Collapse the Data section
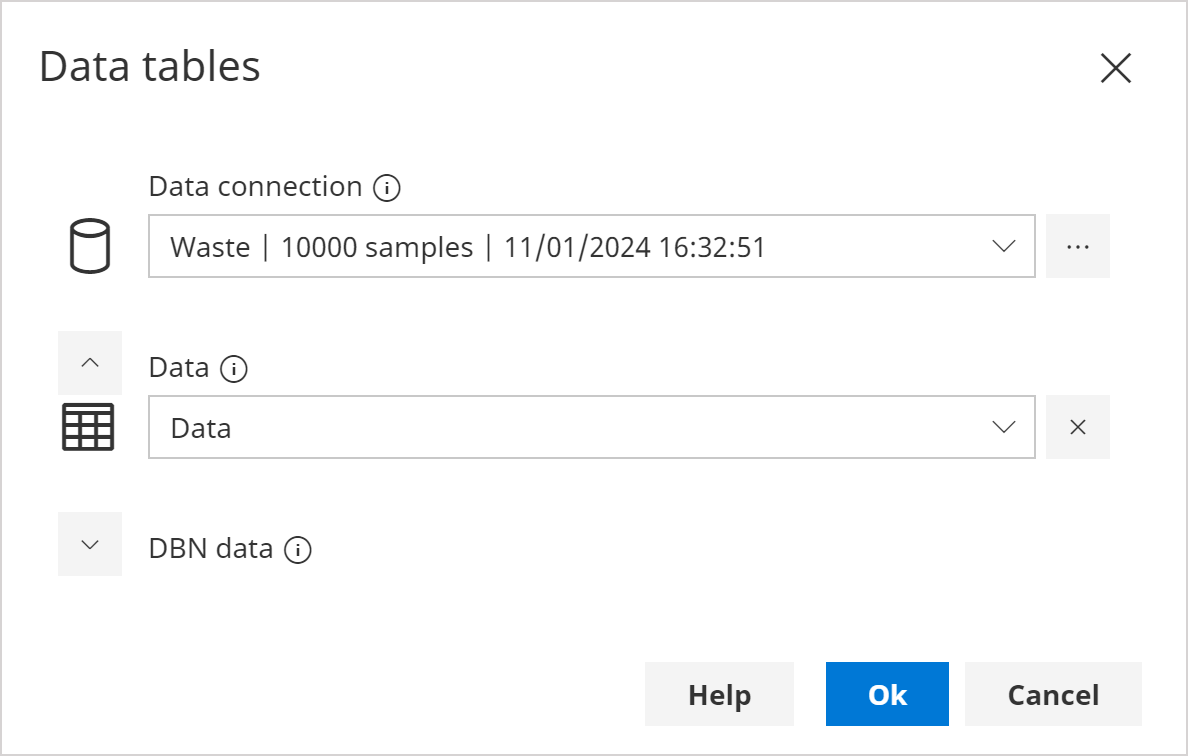Viewport: 1188px width, 756px height. click(x=89, y=363)
